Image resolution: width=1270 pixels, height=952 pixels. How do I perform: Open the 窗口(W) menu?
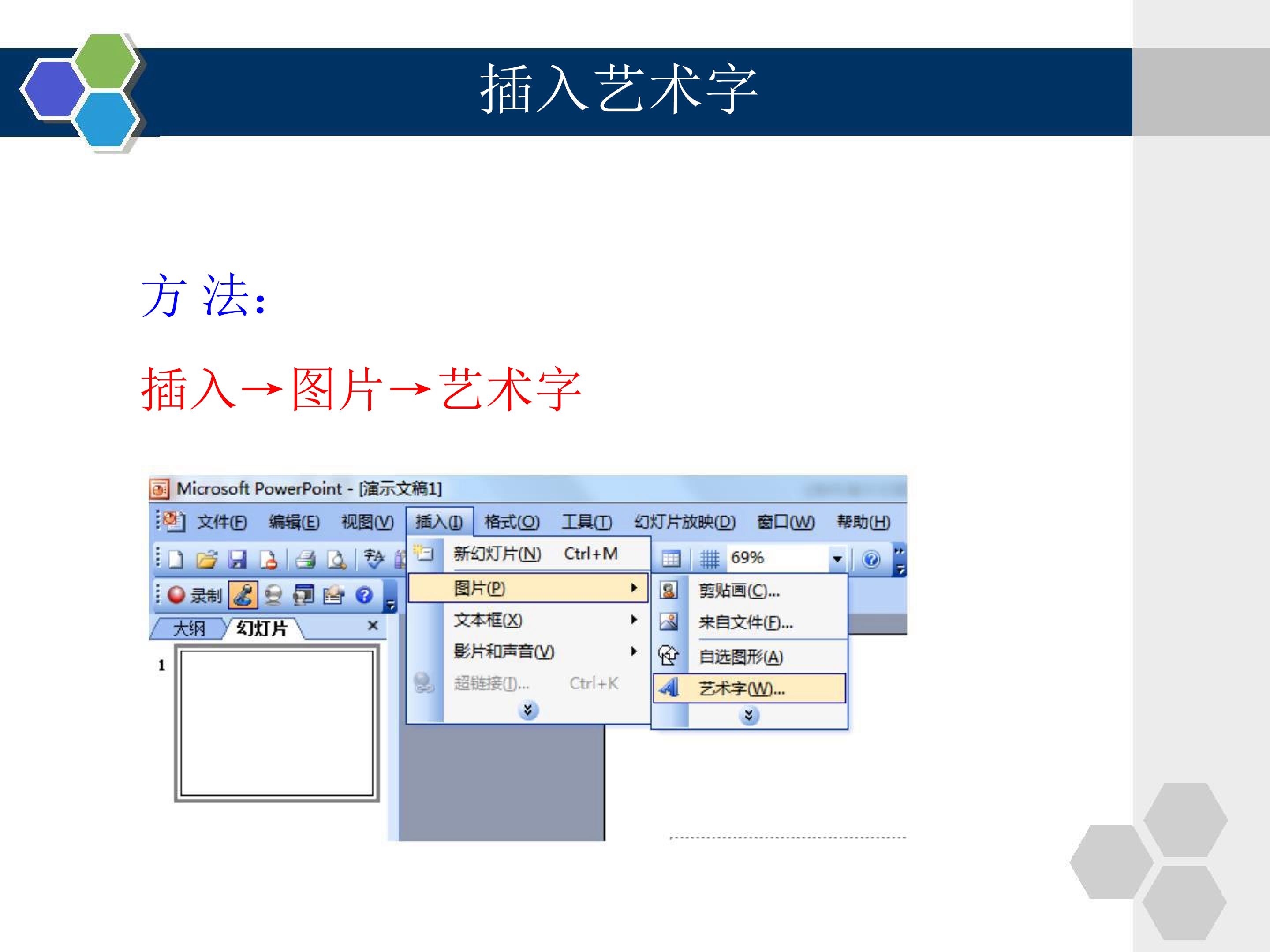pos(786,522)
